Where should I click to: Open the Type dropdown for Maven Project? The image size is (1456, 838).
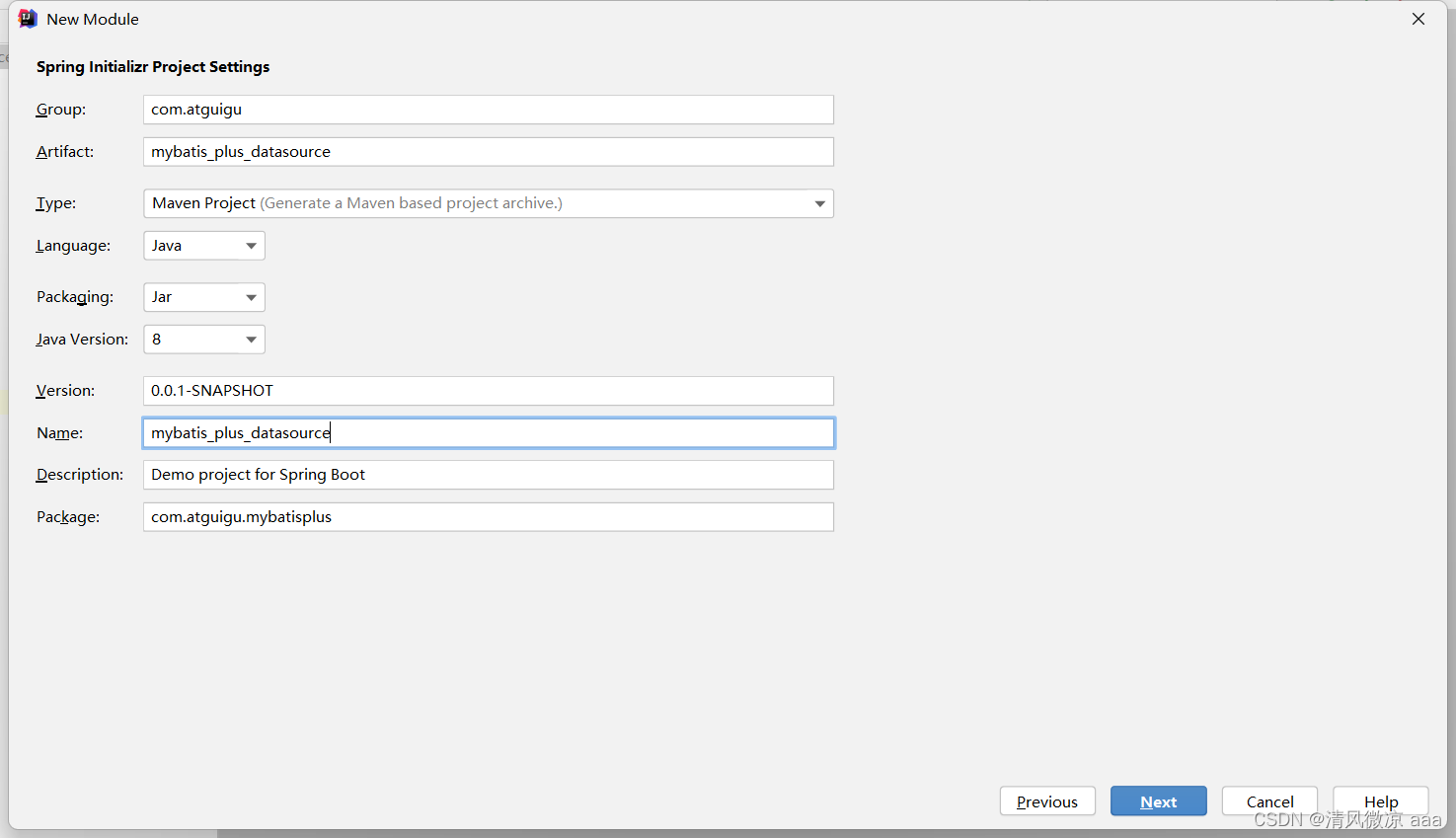click(x=489, y=203)
